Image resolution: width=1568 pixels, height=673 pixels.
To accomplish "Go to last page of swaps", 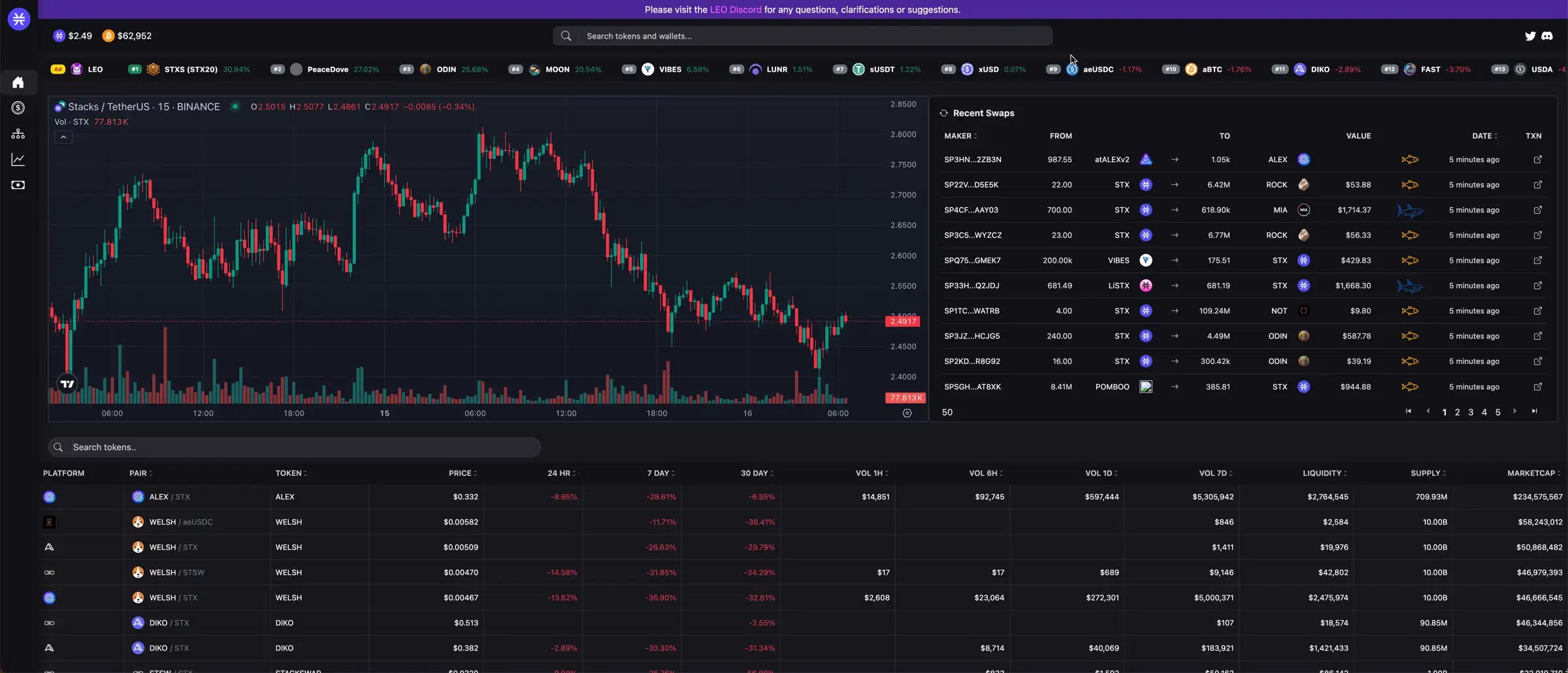I will (1535, 411).
